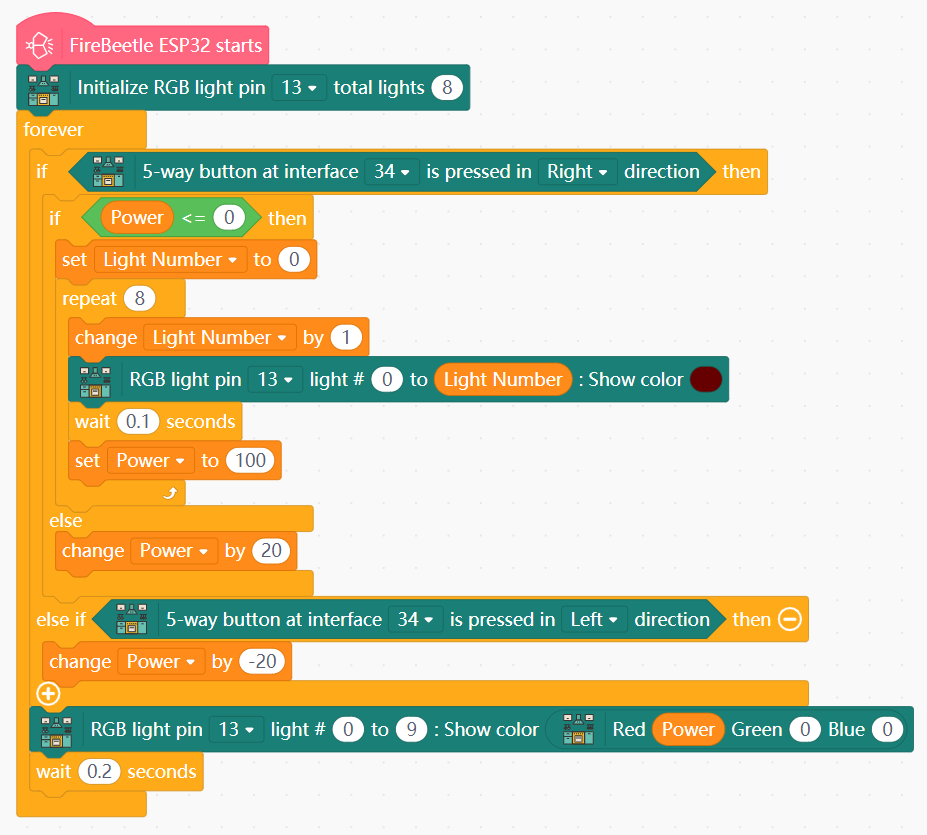This screenshot has width=927, height=835.
Task: Select the forever loop block
Action: (54, 130)
